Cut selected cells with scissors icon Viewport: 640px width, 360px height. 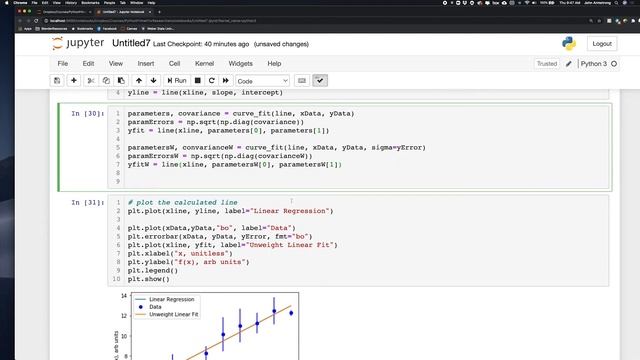91,81
